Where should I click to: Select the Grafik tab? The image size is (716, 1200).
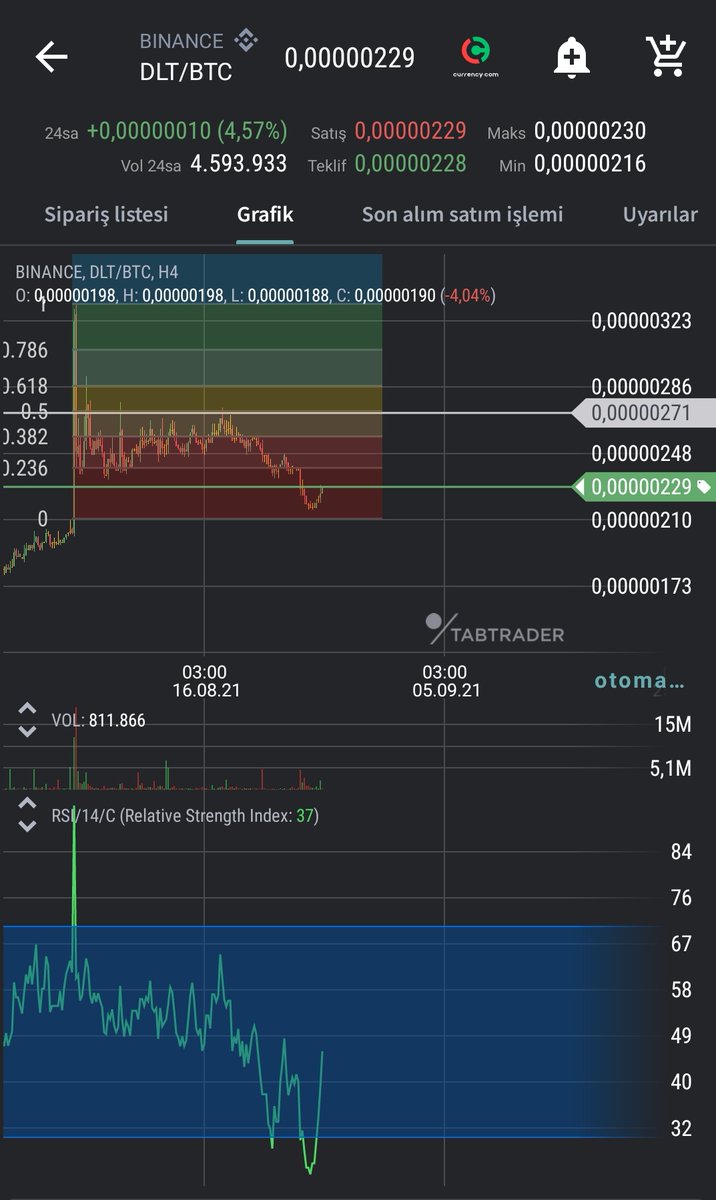265,214
